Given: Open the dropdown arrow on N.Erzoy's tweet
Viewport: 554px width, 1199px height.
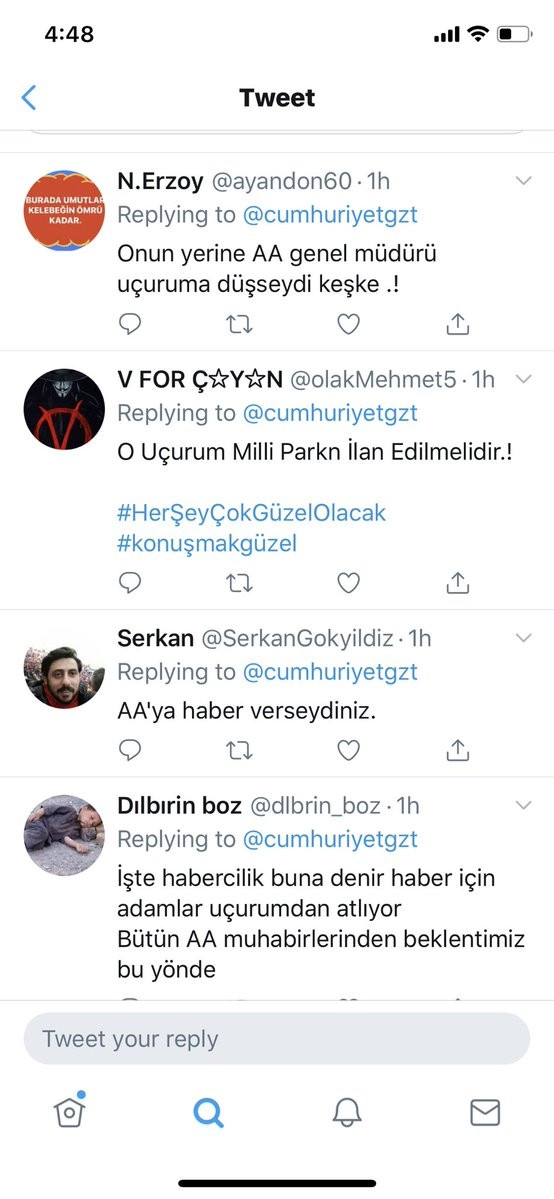Looking at the screenshot, I should (x=524, y=181).
